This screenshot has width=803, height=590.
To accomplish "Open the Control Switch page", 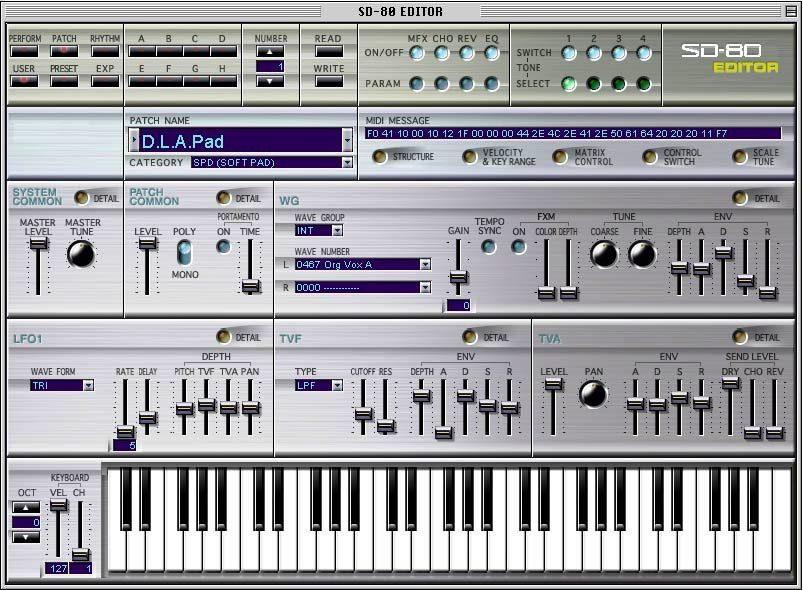I will (x=650, y=157).
